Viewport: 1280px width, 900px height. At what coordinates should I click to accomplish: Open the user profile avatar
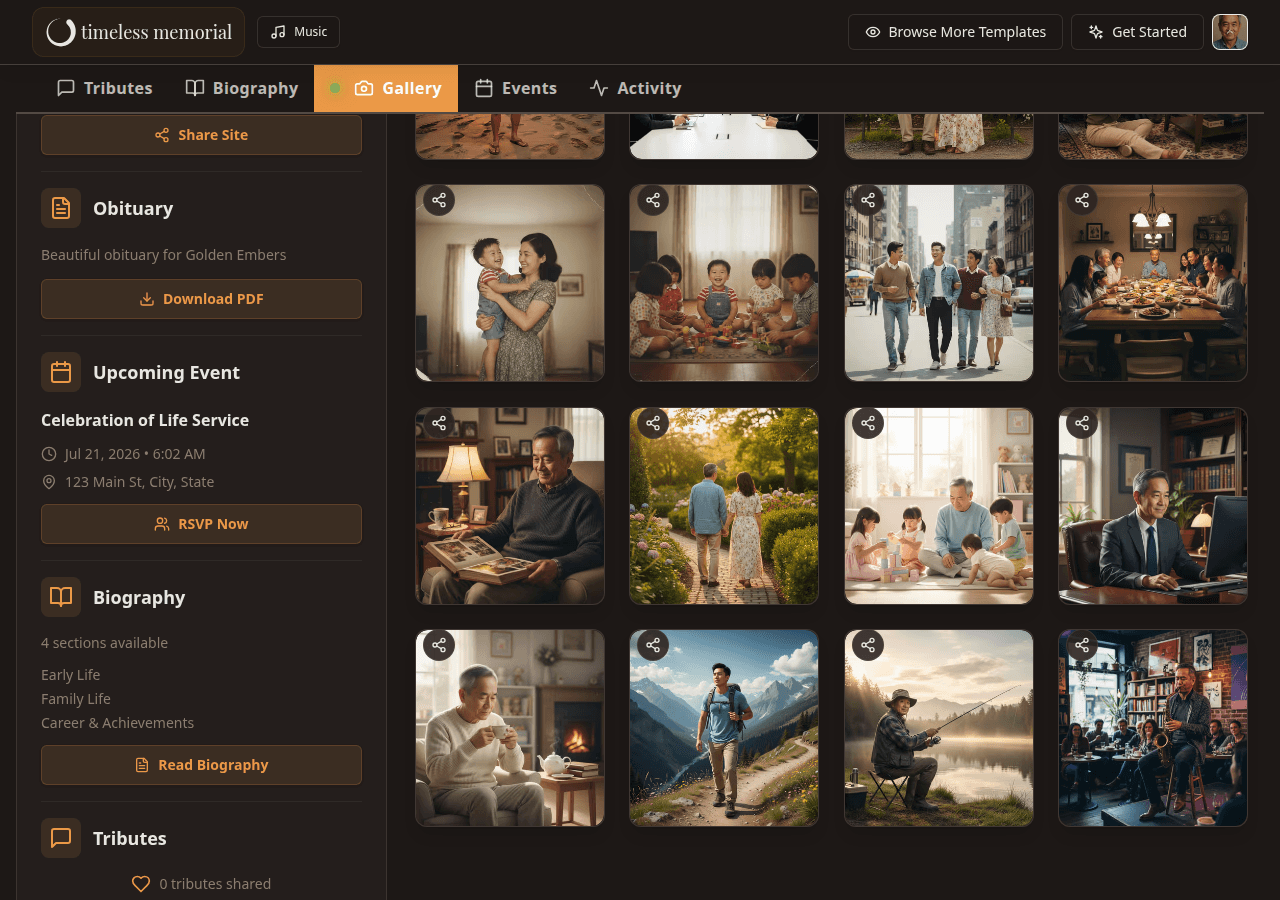1230,32
